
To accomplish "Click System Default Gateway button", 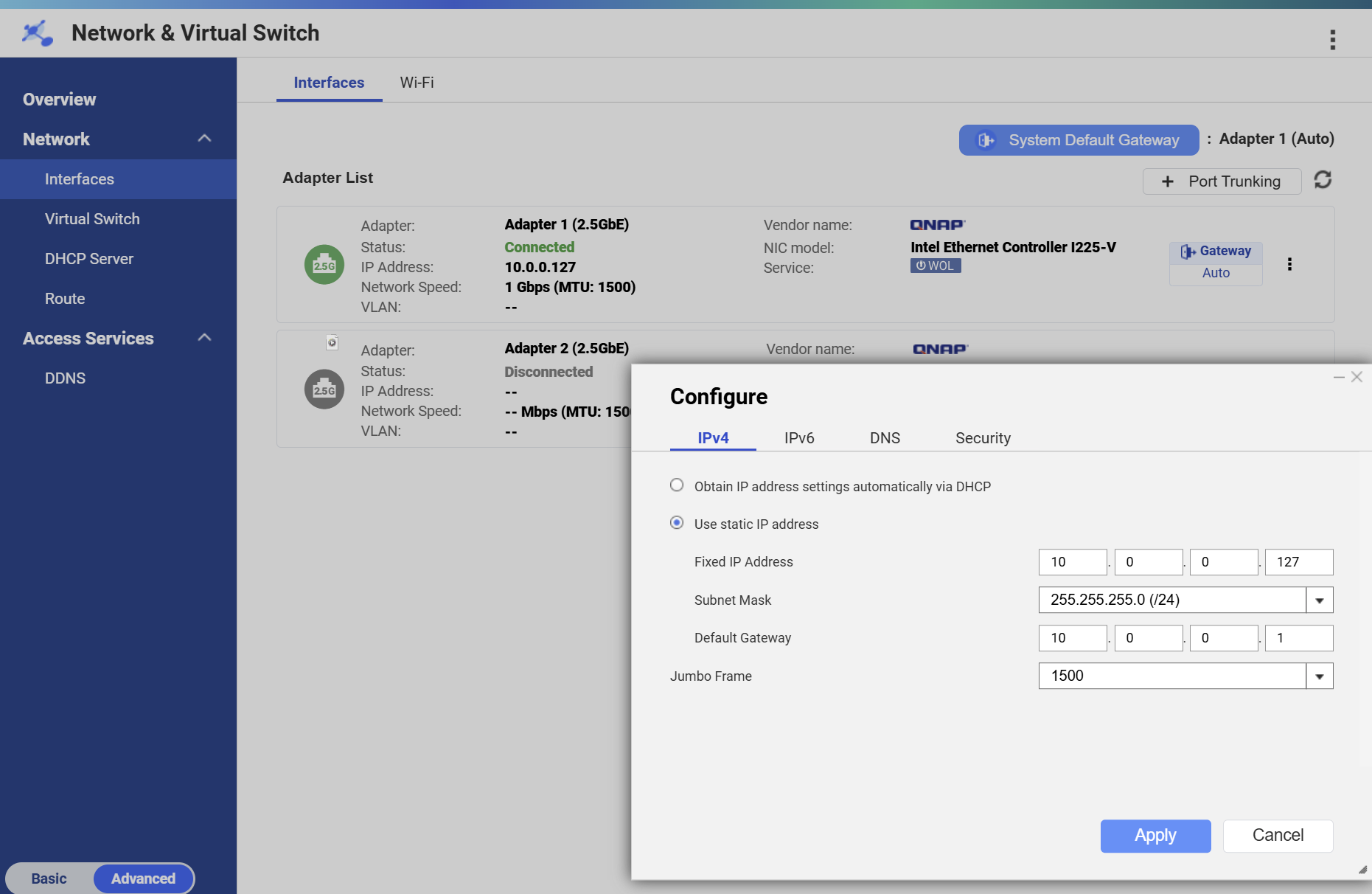I will pos(1079,140).
